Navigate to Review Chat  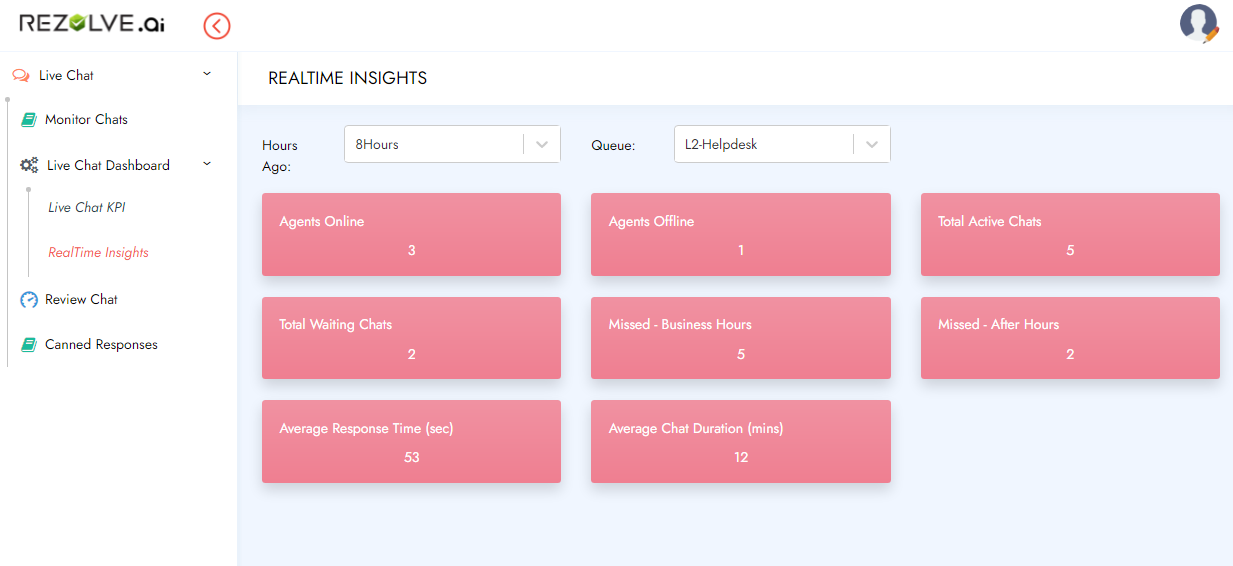click(x=81, y=300)
